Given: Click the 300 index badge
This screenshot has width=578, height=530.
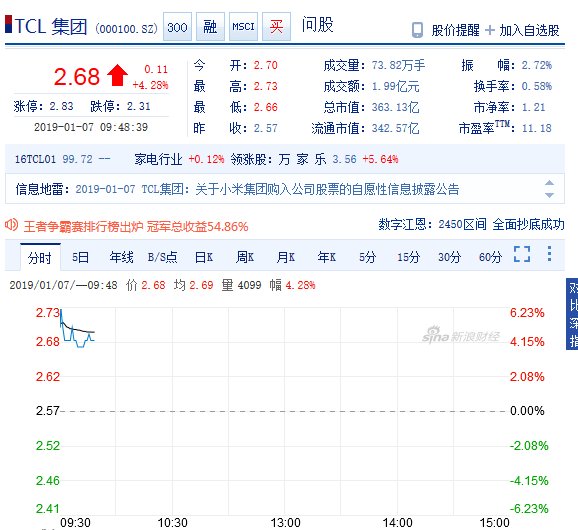Looking at the screenshot, I should (177, 27).
